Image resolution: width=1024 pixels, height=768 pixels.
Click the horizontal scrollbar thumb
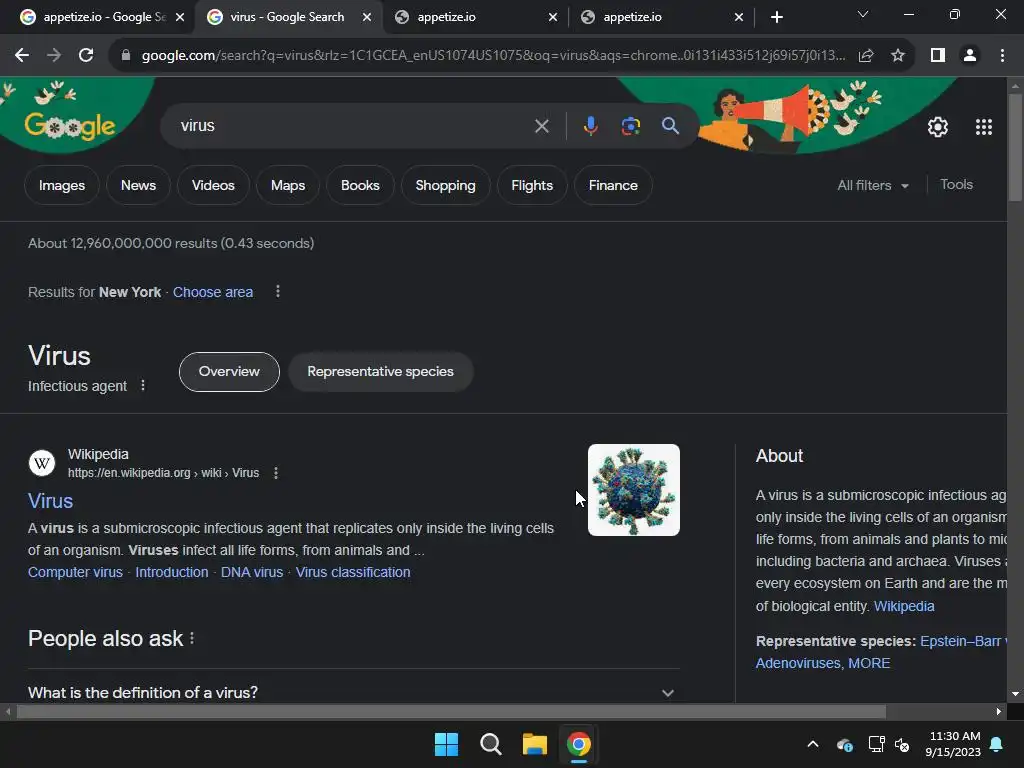[x=451, y=711]
